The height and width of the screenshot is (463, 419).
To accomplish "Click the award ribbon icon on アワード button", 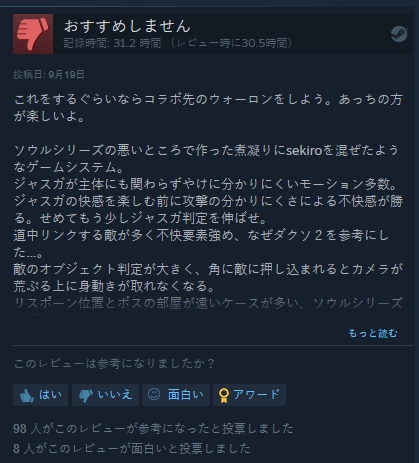I will click(224, 395).
